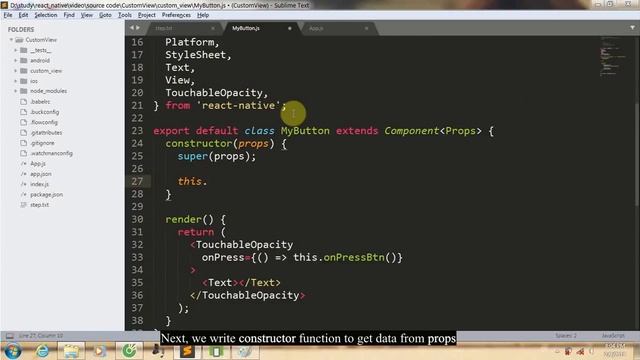Click the previous tab arrow
640x360 pixels.
(132, 28)
